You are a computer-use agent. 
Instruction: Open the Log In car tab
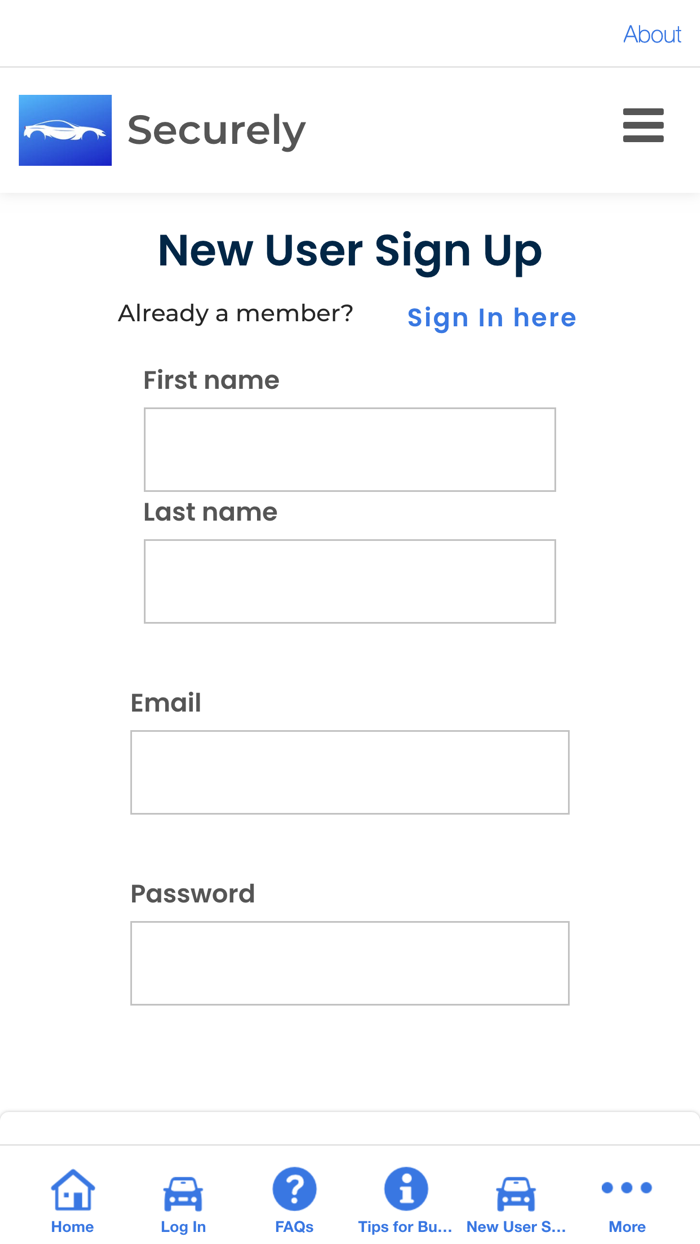[x=183, y=1201]
